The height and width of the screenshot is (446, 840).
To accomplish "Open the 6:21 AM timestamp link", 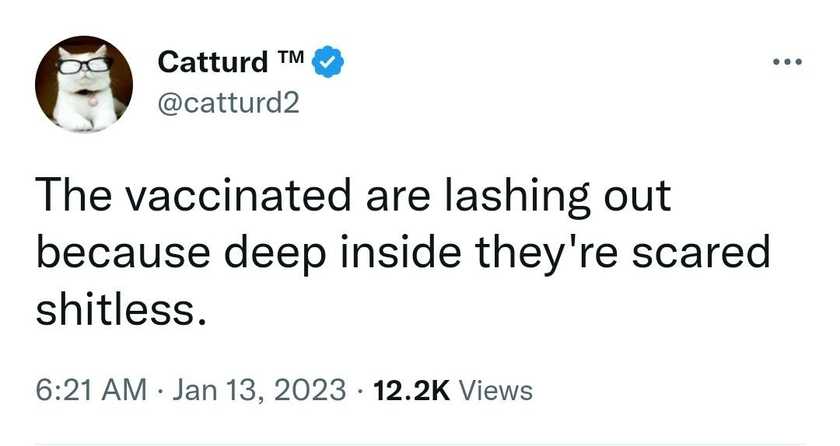I will [x=91, y=390].
